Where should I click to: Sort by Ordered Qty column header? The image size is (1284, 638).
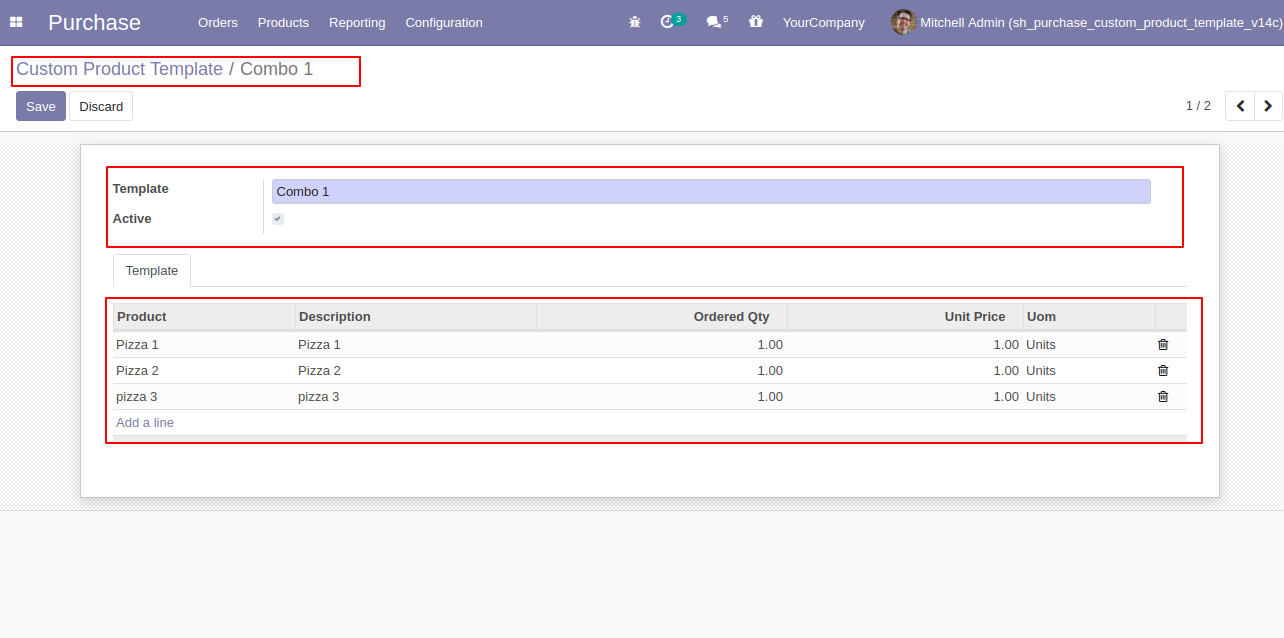[662, 317]
